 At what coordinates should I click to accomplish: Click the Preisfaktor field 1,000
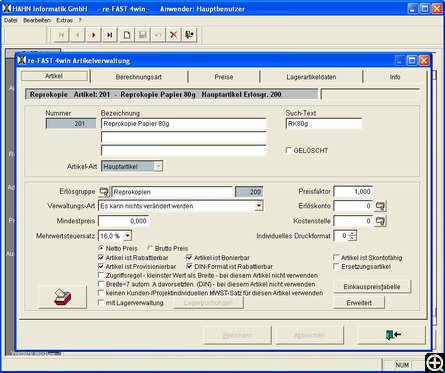coord(353,192)
